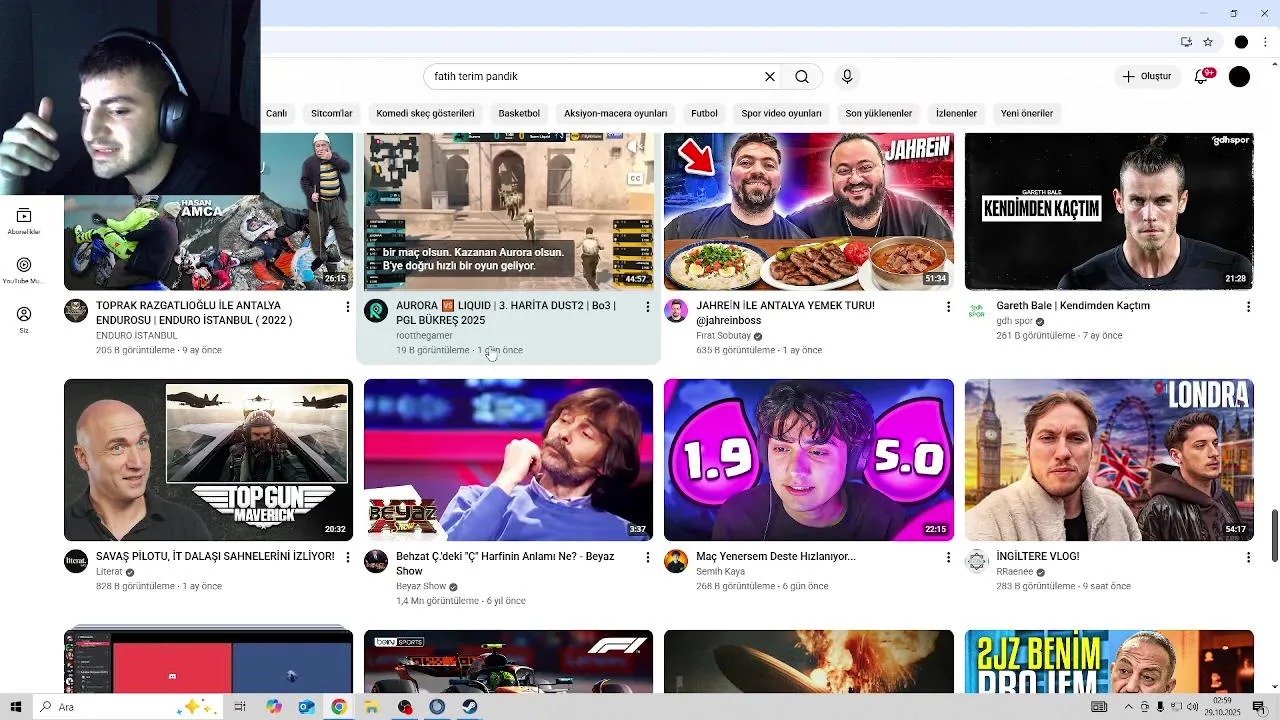Viewport: 1280px width, 720px height.
Task: Select the Komedi skeç gösterileri chip
Action: click(425, 113)
